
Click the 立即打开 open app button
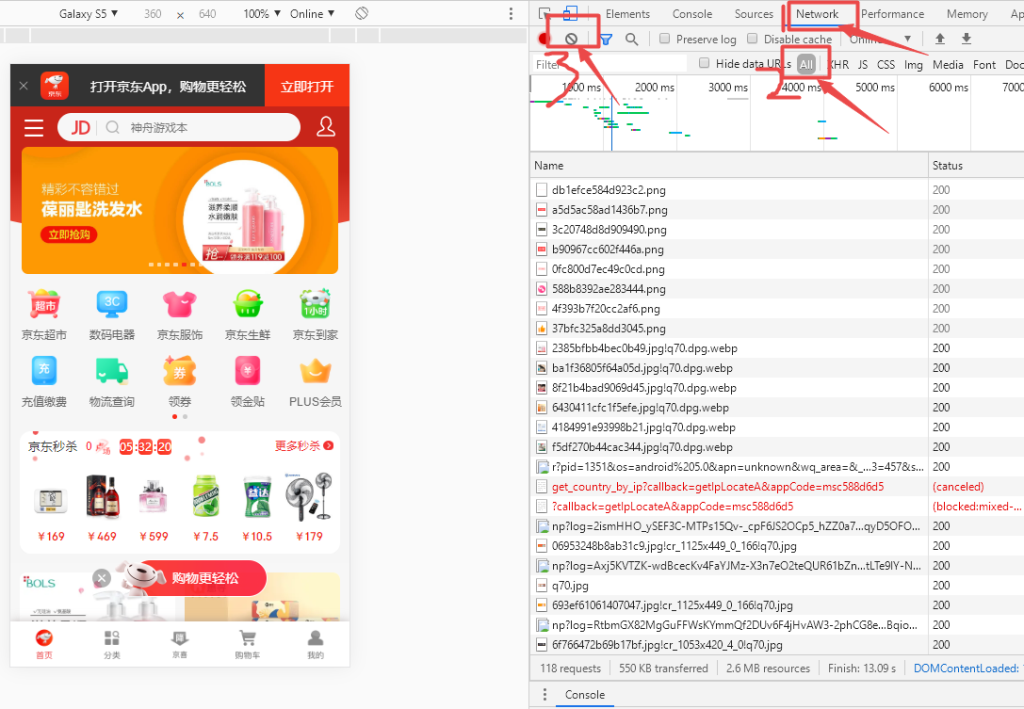click(x=307, y=87)
